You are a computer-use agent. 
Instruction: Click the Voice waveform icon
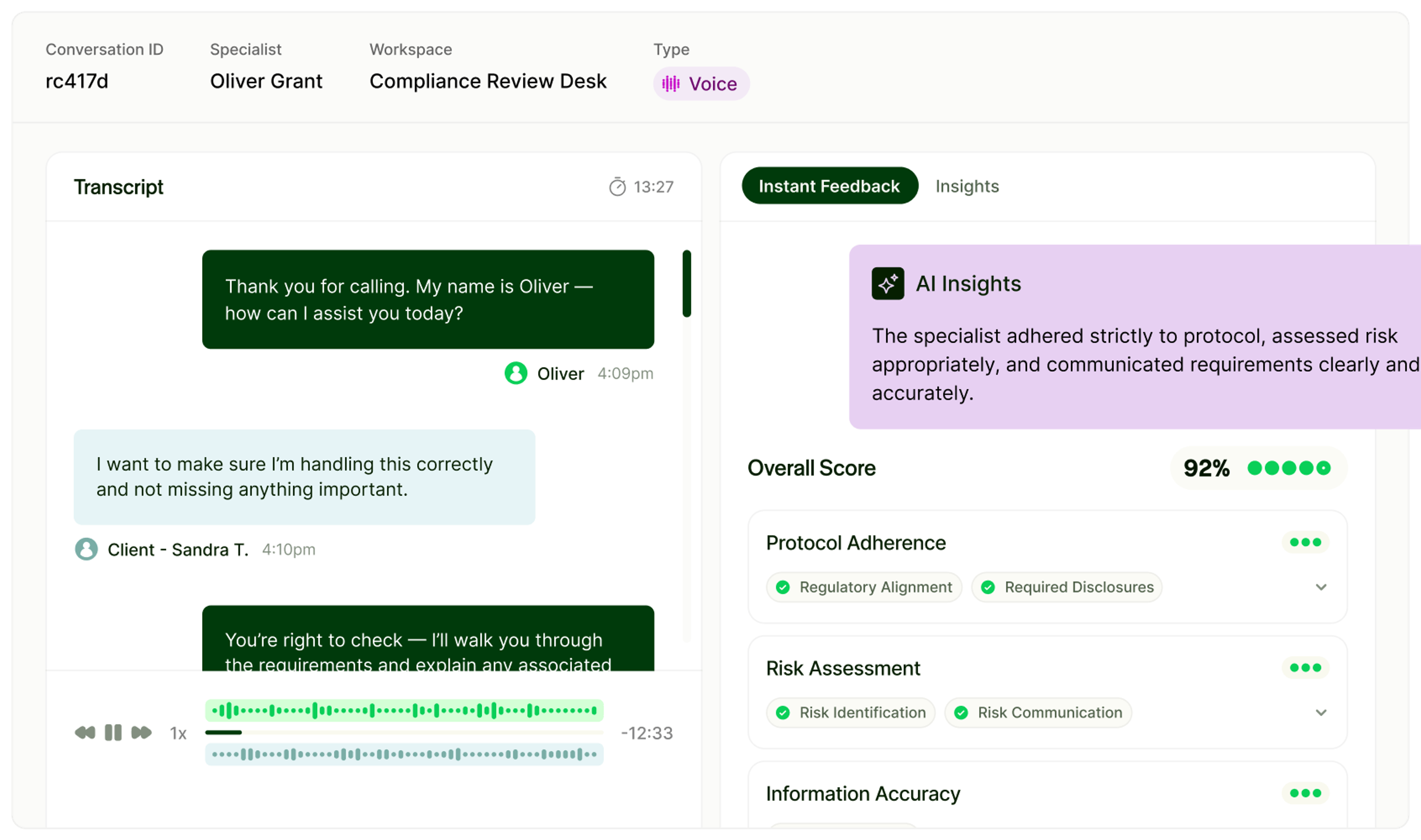[x=671, y=84]
